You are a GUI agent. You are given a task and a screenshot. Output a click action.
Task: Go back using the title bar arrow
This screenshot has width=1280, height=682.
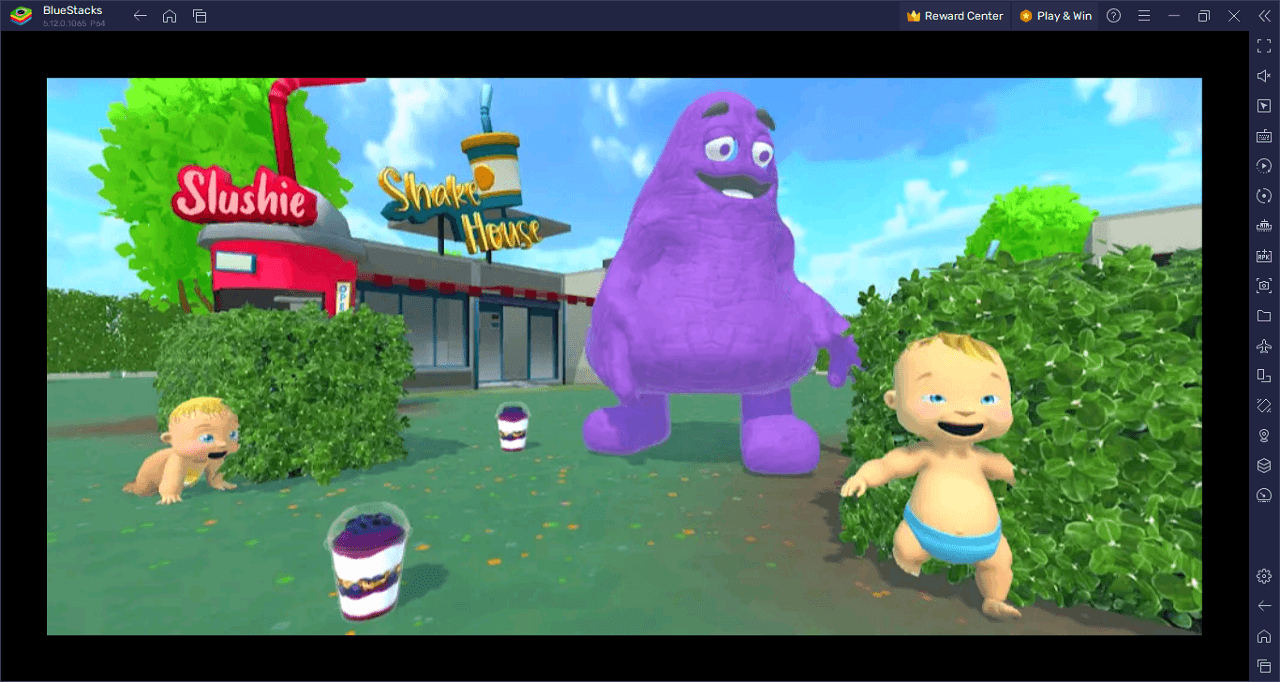click(x=140, y=16)
